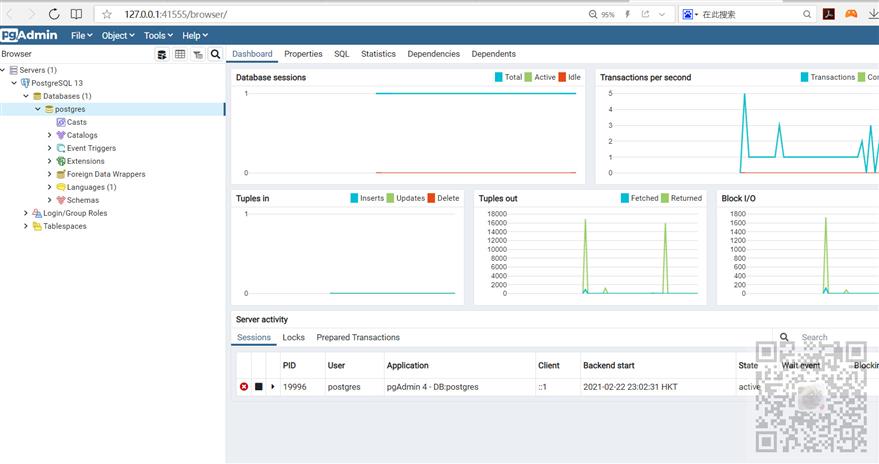Viewport: 879px width, 464px height.
Task: Cancel active query with black square icon
Action: coord(258,387)
